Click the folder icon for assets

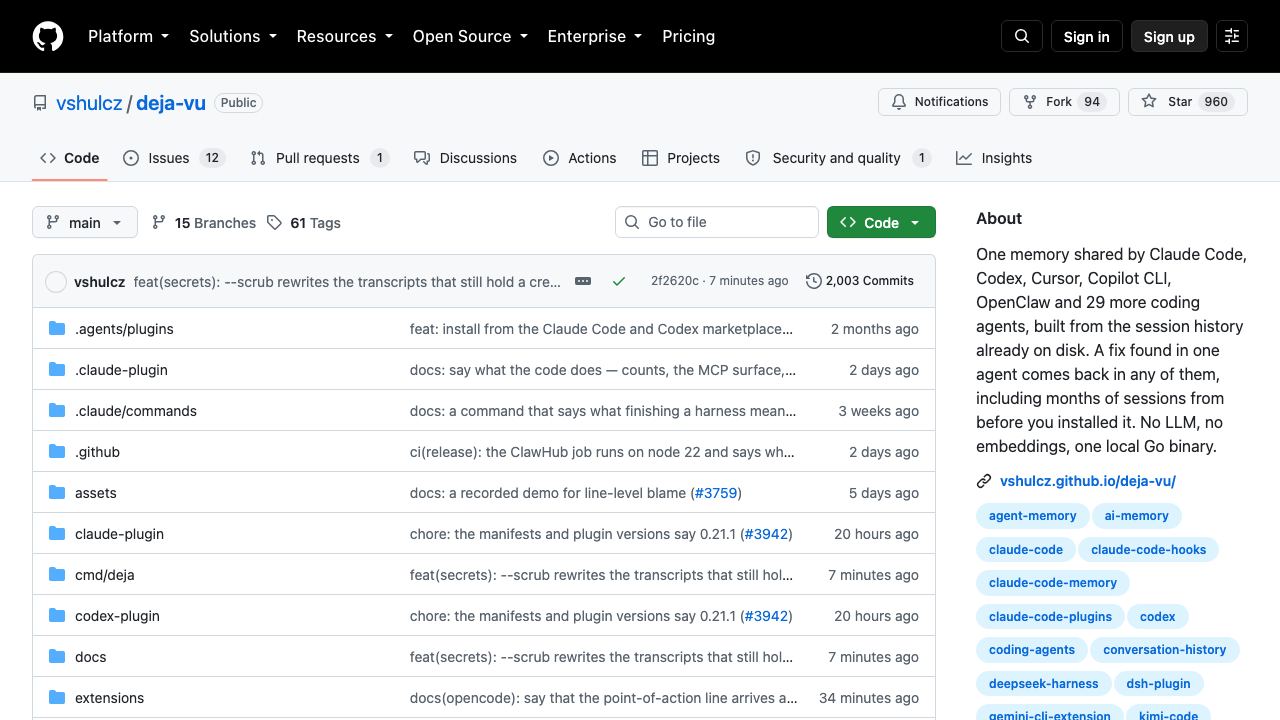click(57, 492)
